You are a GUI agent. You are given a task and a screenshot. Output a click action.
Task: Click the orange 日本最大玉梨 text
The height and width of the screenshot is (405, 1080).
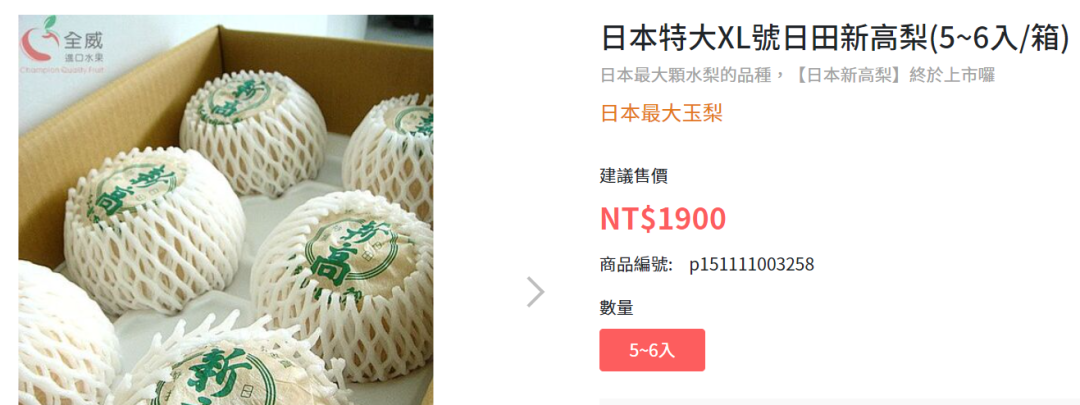[x=661, y=113]
